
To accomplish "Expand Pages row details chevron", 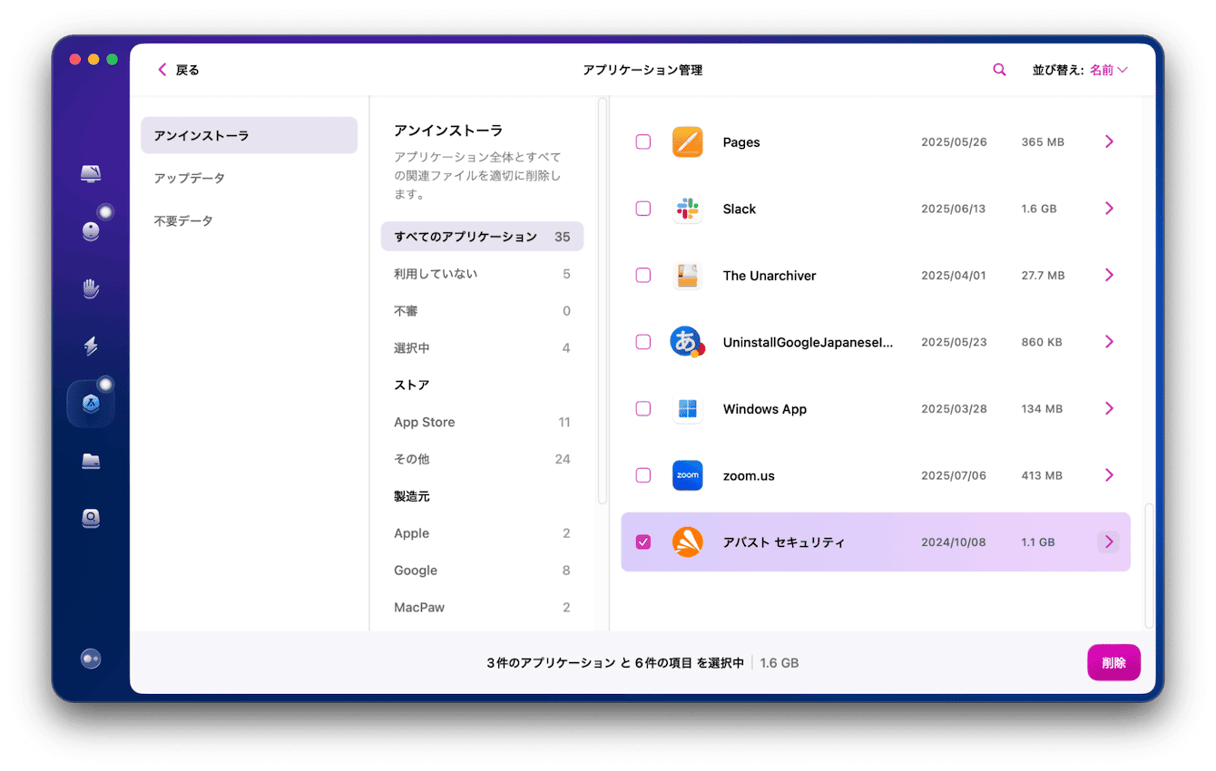I will (1109, 142).
